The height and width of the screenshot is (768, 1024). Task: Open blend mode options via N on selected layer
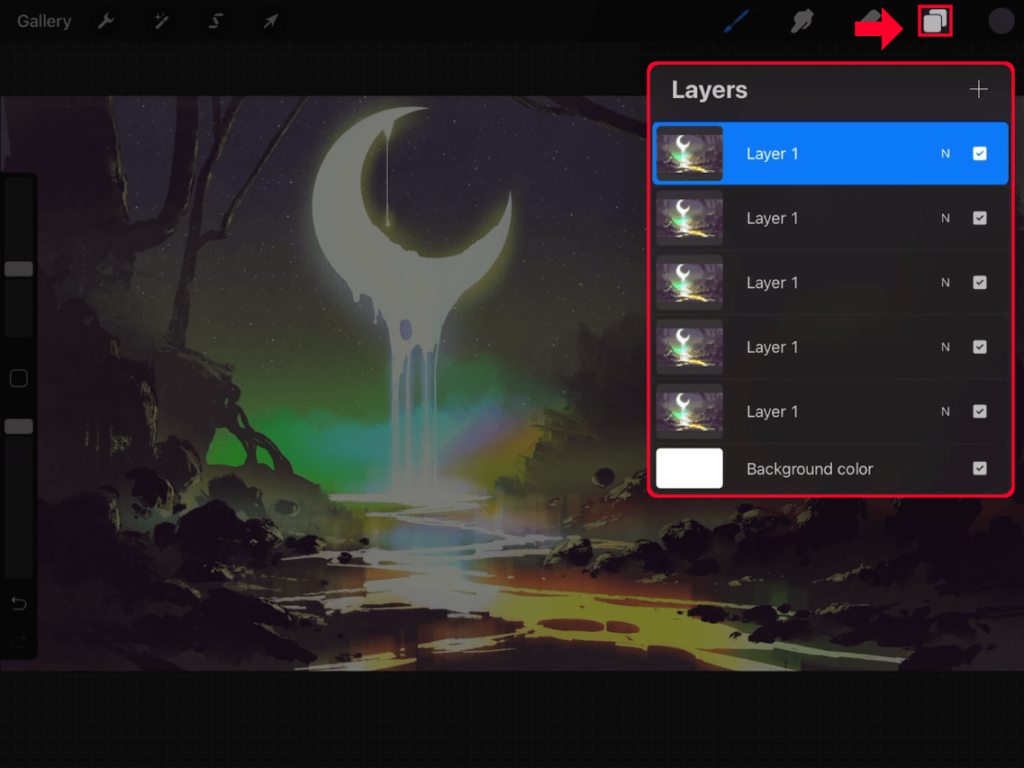945,153
